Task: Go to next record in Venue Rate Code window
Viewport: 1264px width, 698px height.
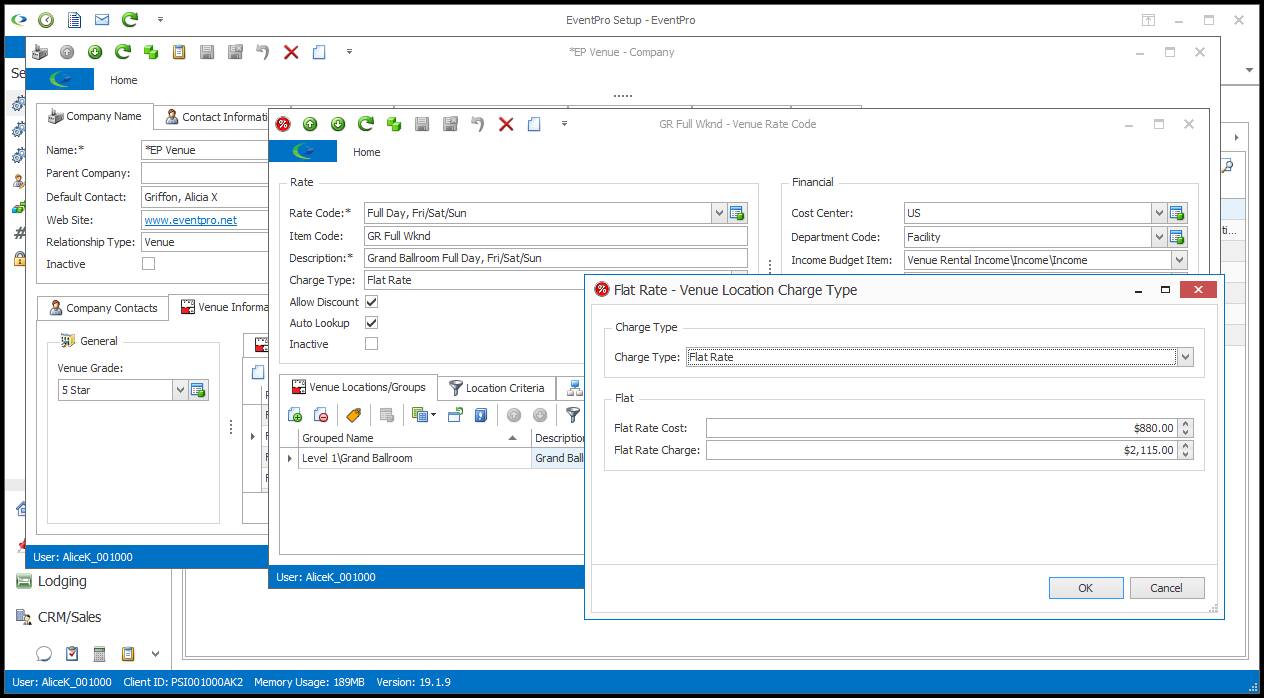Action: (x=338, y=124)
